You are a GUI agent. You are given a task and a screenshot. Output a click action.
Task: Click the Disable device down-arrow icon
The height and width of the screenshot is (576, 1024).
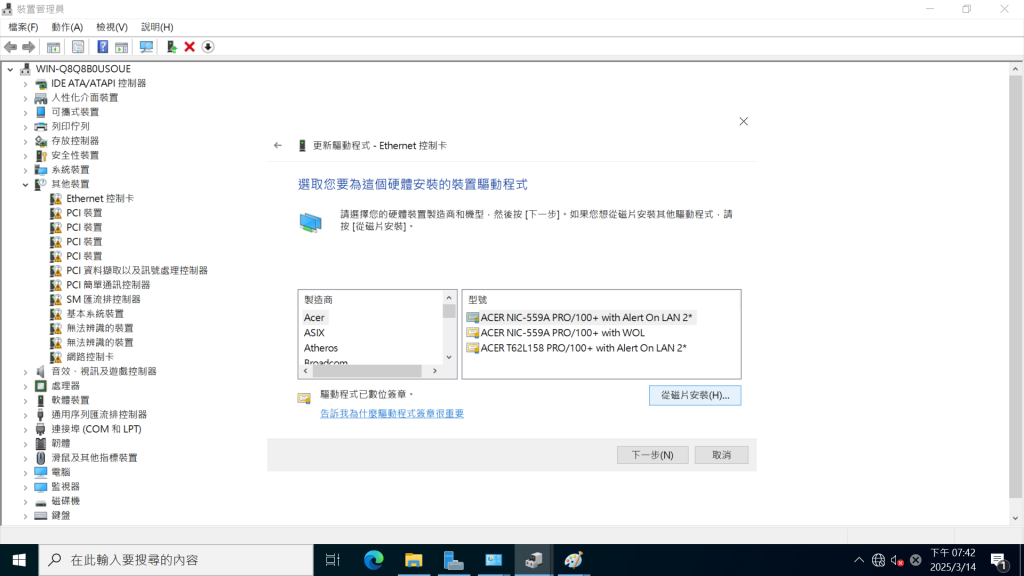[x=208, y=47]
